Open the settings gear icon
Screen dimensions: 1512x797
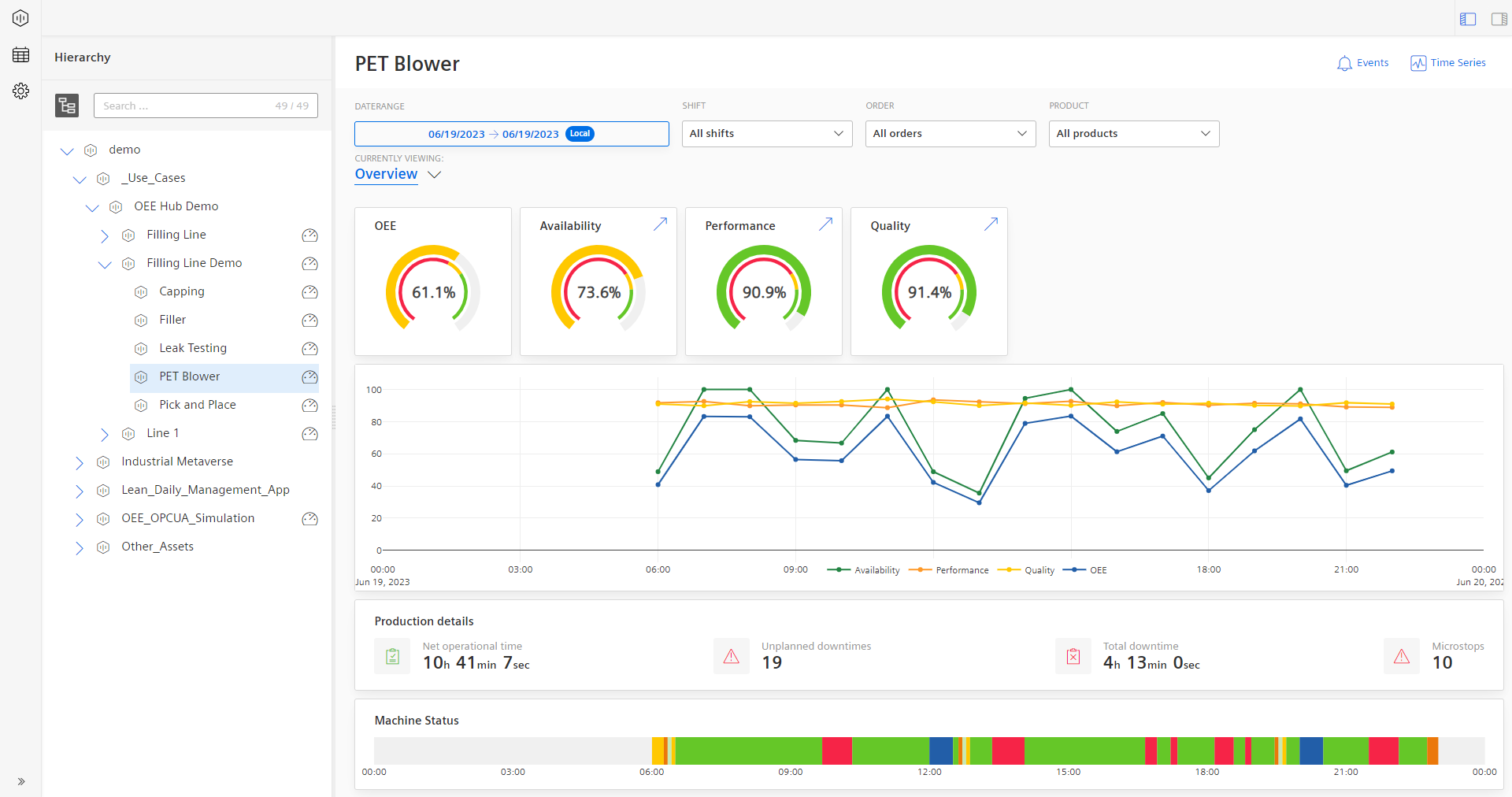pos(20,91)
